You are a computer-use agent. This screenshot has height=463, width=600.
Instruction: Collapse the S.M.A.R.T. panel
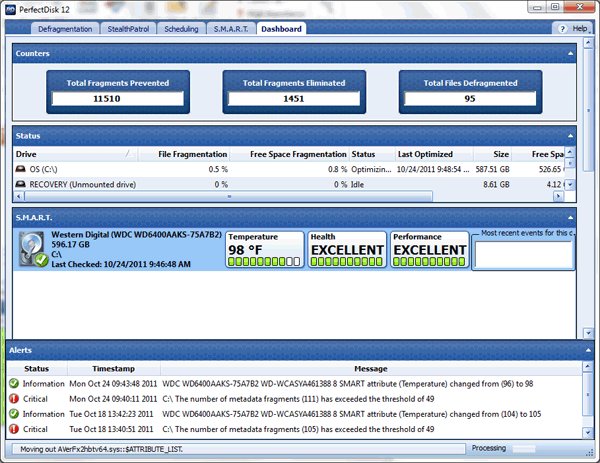[x=570, y=218]
